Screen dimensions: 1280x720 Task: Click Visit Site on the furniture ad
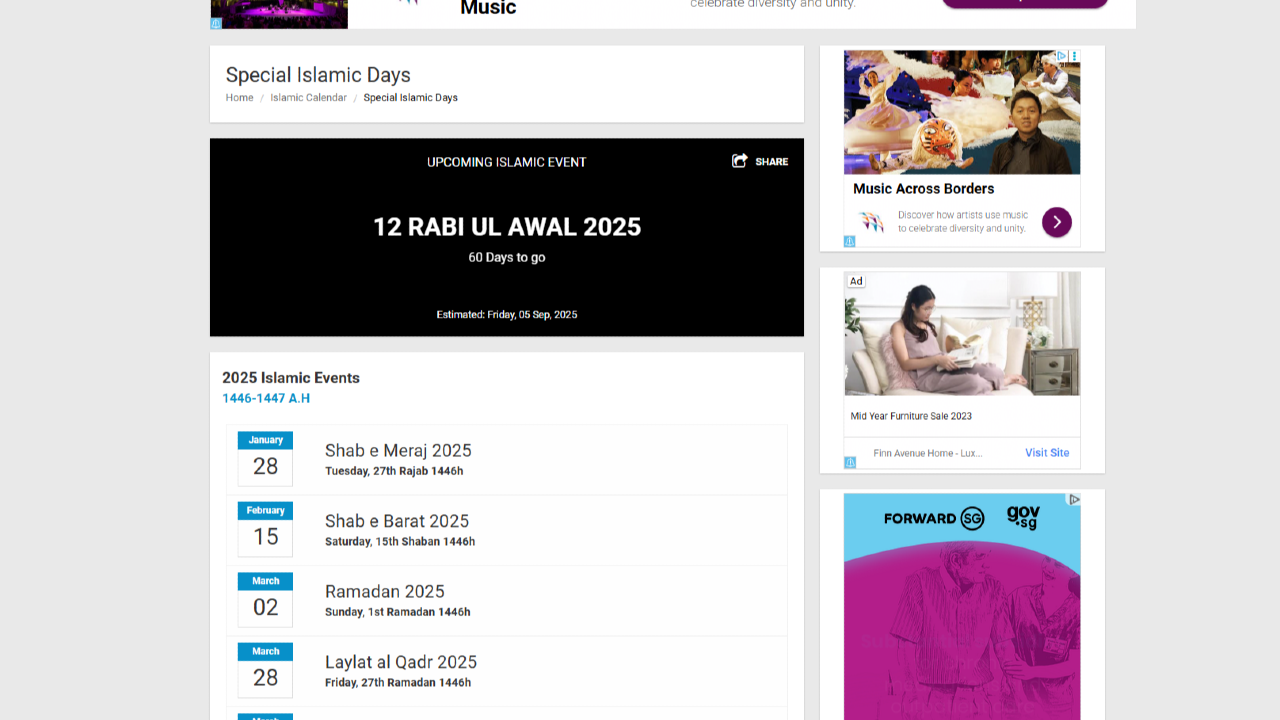click(x=1047, y=453)
